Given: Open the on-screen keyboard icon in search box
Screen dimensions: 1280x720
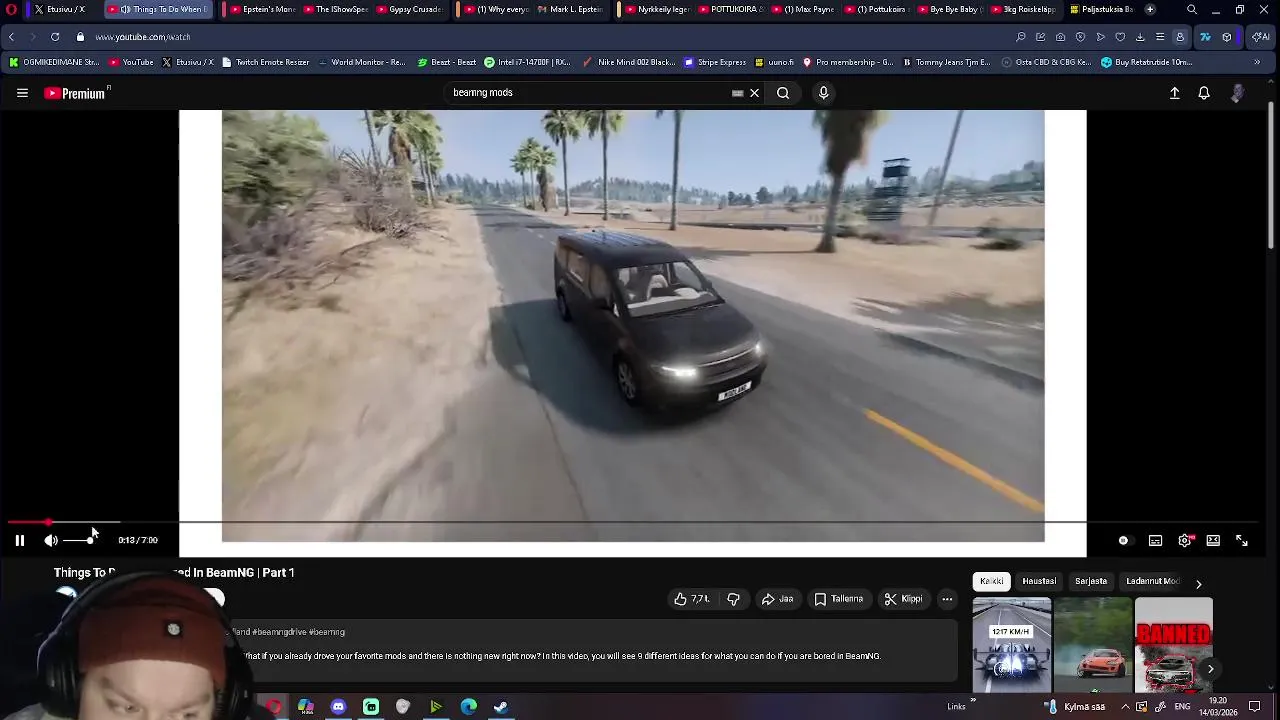Looking at the screenshot, I should 738,93.
